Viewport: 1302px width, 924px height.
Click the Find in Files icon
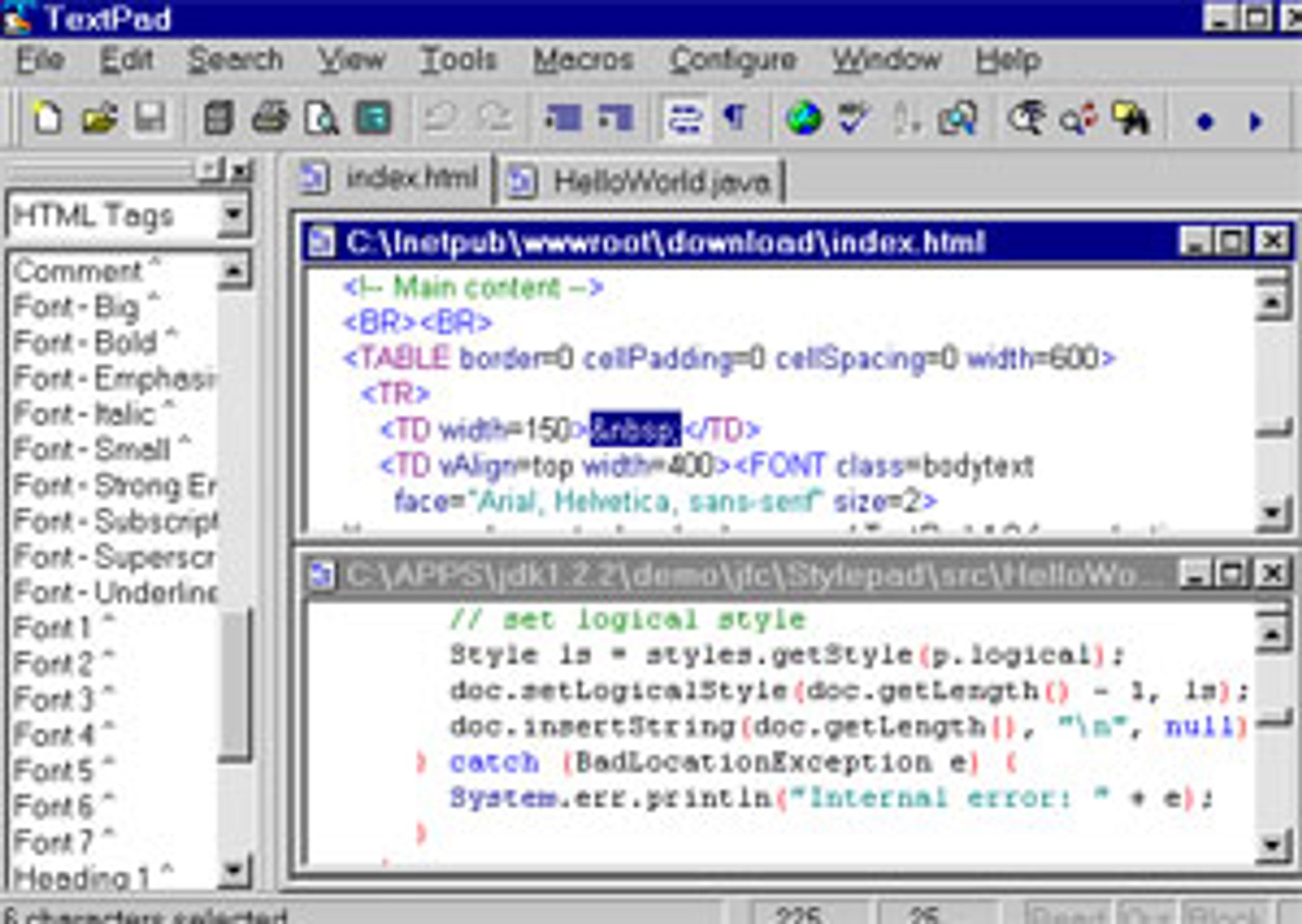[1131, 118]
